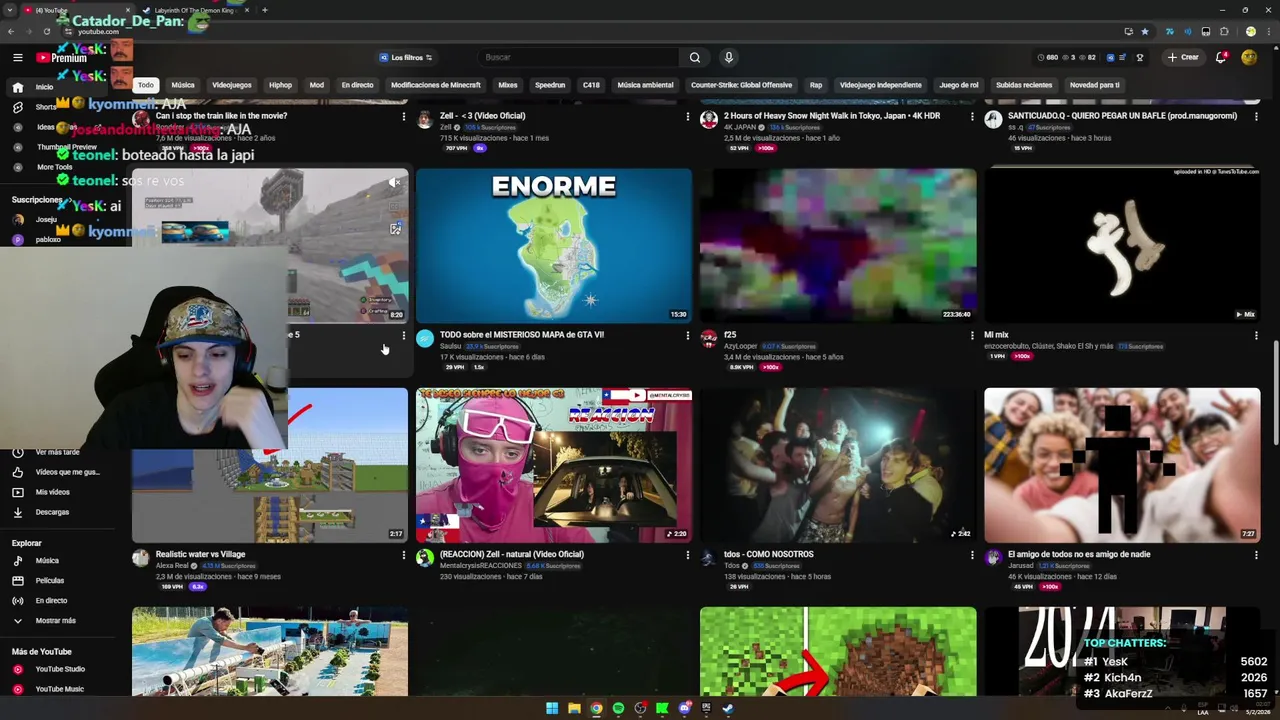Viewport: 1280px width, 720px height.
Task: Open Spotify from the taskbar
Action: (x=618, y=709)
